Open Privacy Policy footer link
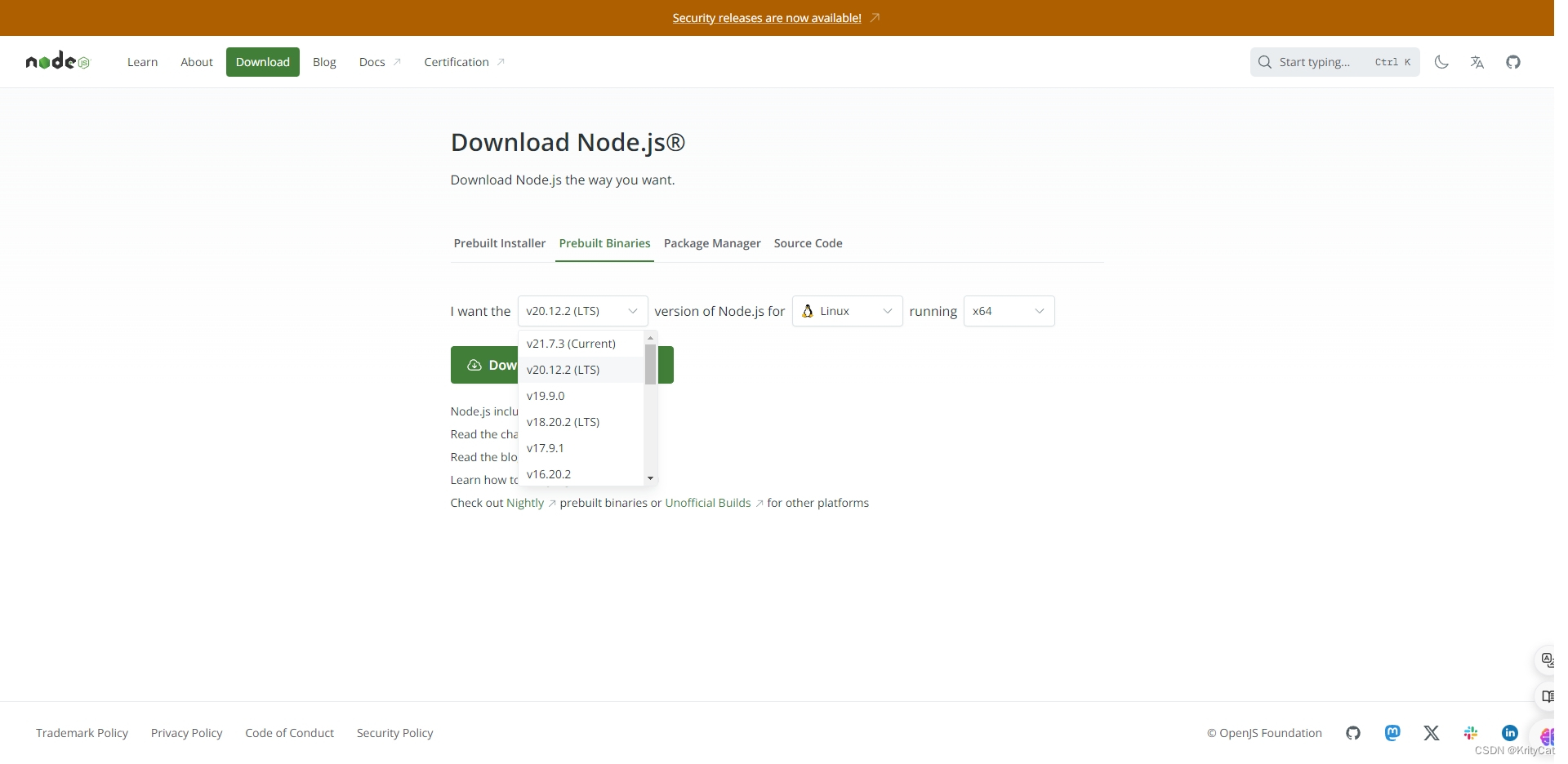1568x764 pixels. [186, 733]
